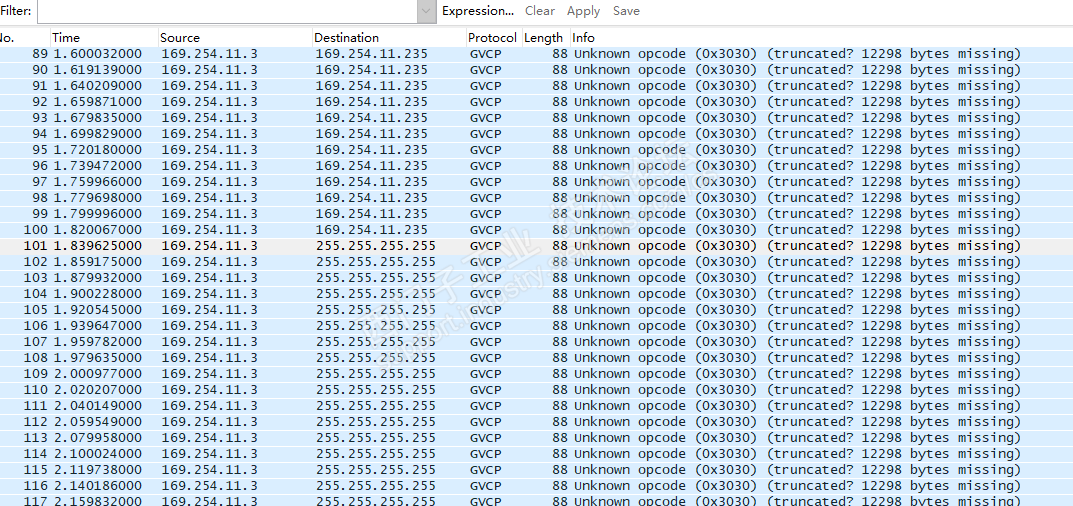1073x506 pixels.
Task: Select packet number 113
Action: 536,438
